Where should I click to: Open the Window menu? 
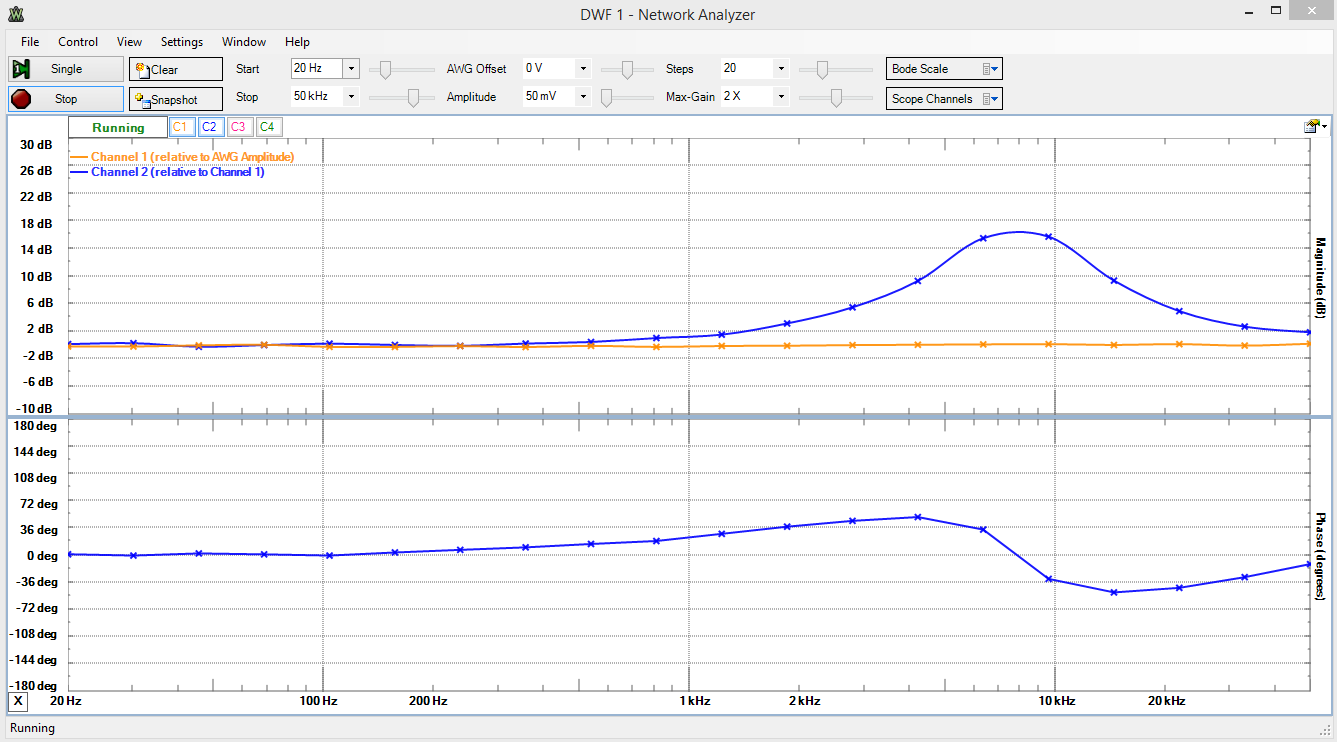point(244,42)
